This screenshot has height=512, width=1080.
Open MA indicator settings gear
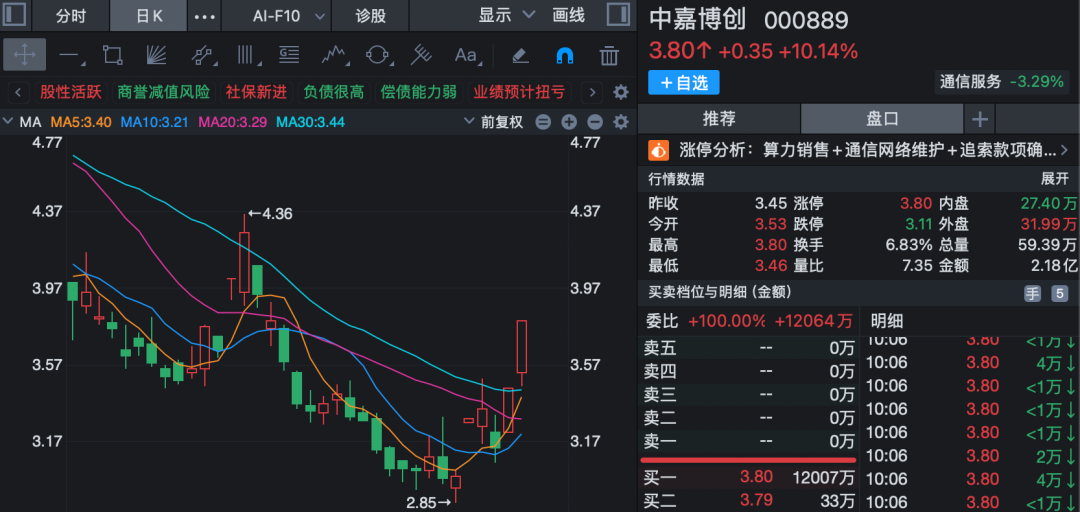coord(621,123)
